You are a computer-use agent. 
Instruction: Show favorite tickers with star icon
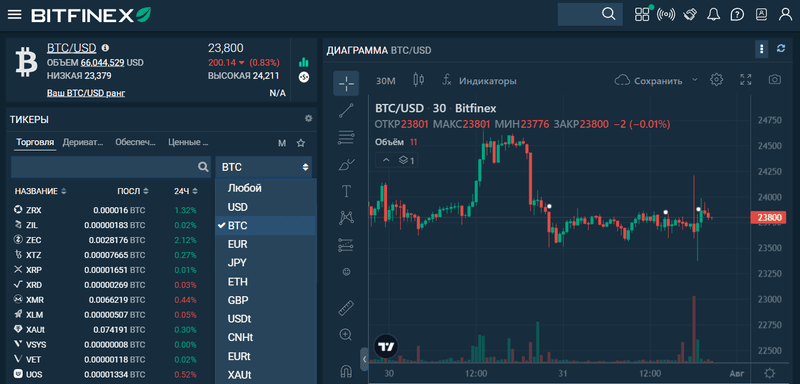coord(301,143)
